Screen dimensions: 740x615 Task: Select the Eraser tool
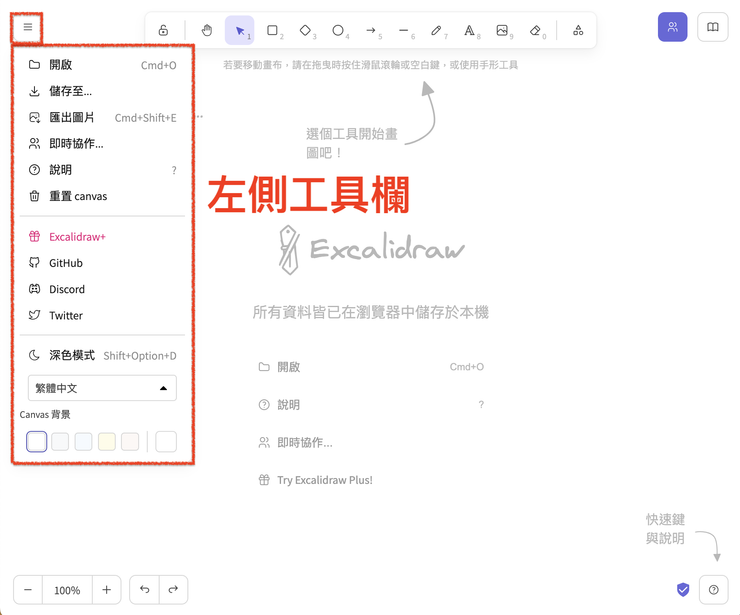(535, 30)
